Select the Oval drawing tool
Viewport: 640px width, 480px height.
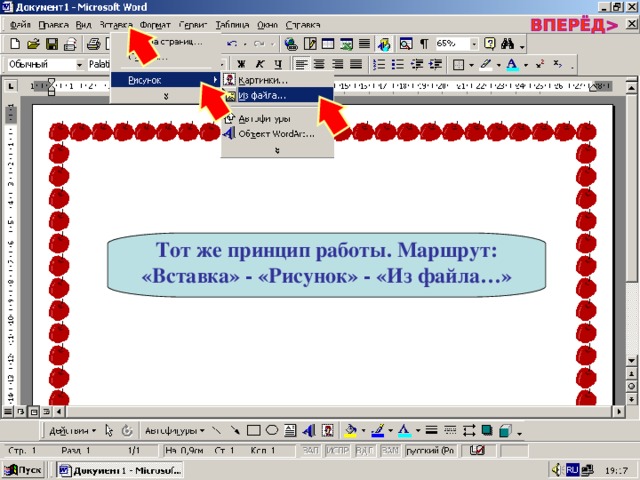(x=272, y=430)
